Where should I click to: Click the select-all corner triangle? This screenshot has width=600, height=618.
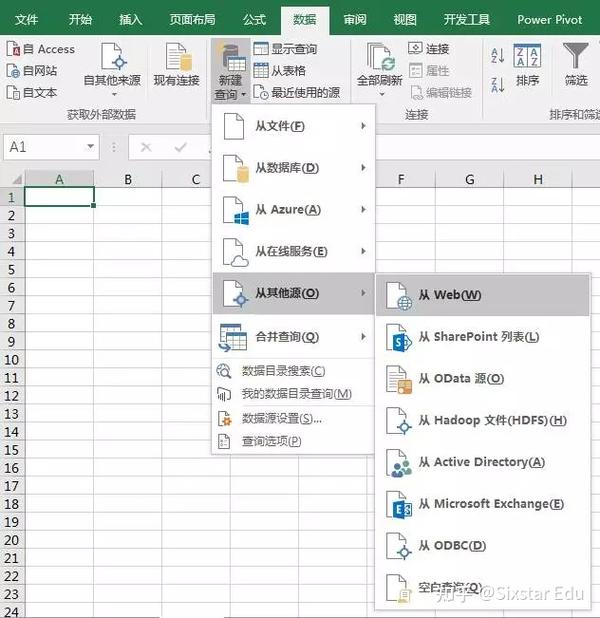pos(16,179)
